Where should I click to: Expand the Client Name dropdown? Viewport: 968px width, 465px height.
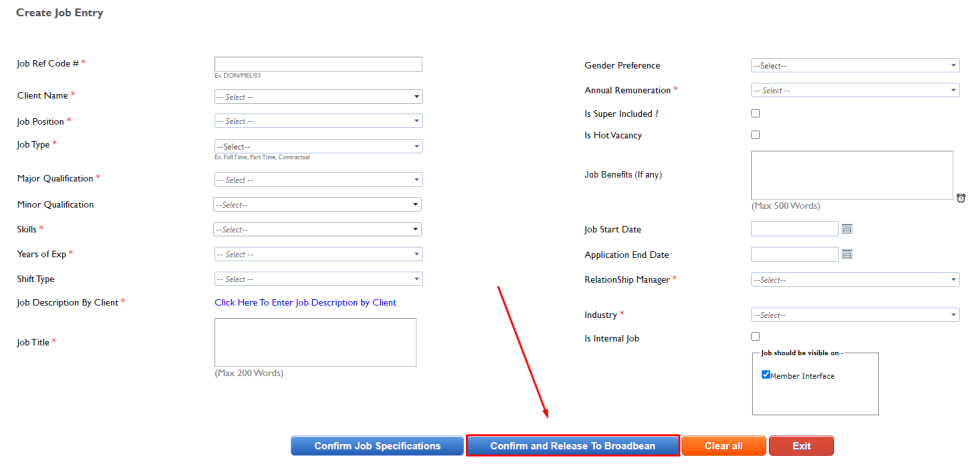(x=318, y=97)
